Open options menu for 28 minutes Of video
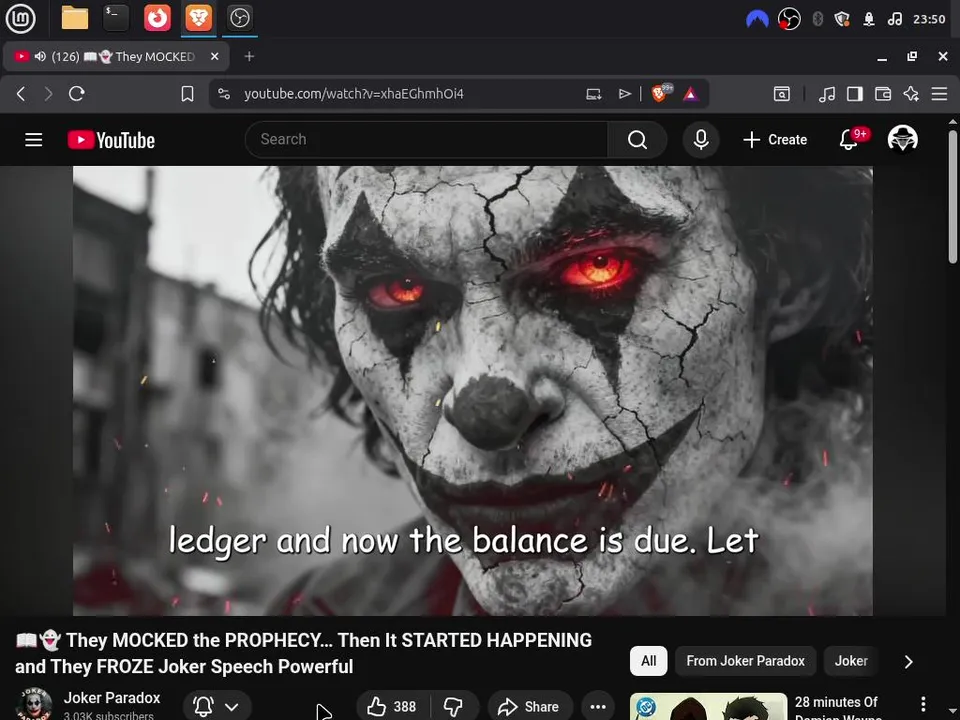Viewport: 960px width, 720px height. pos(923,704)
